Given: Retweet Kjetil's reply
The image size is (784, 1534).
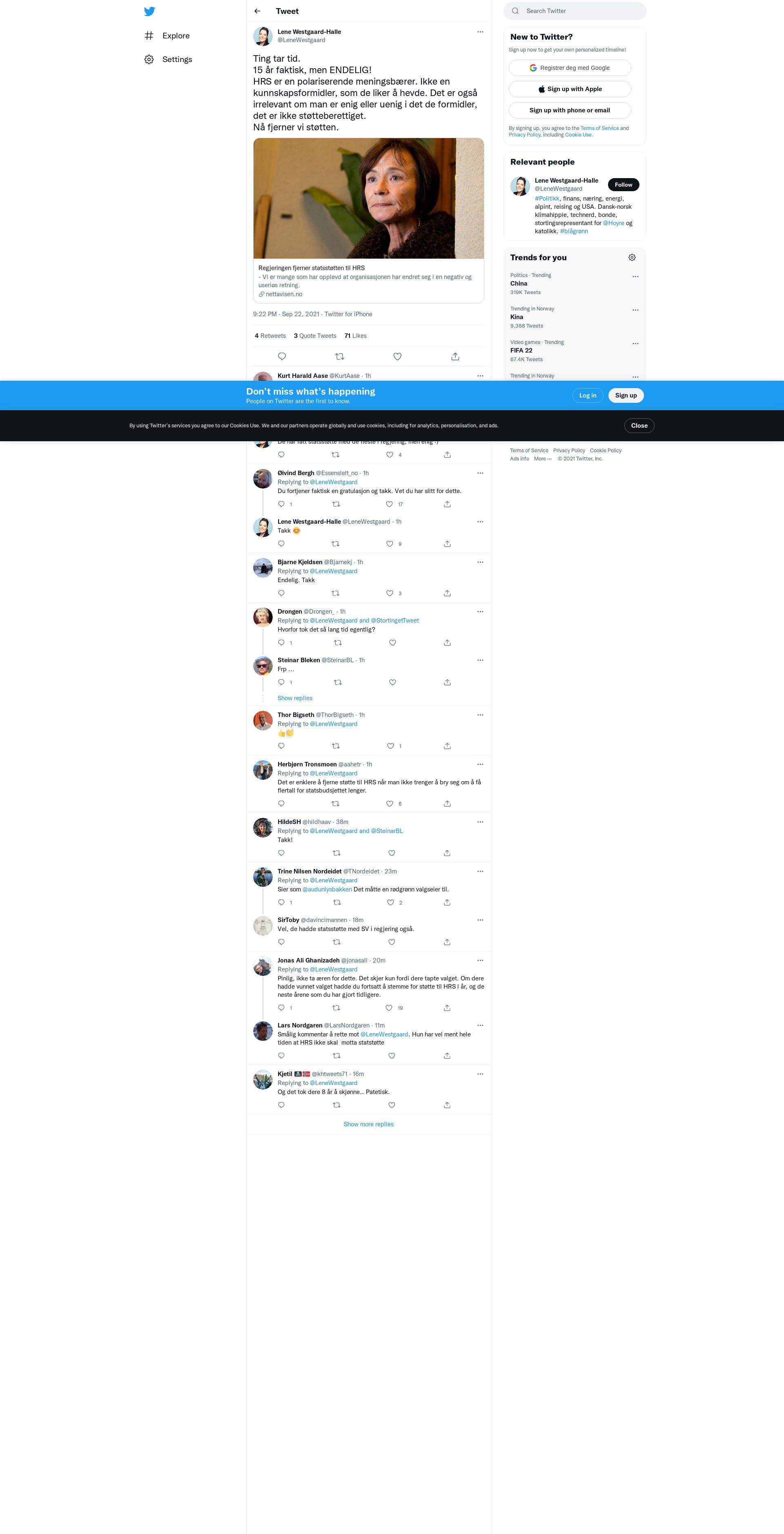Looking at the screenshot, I should (337, 1105).
